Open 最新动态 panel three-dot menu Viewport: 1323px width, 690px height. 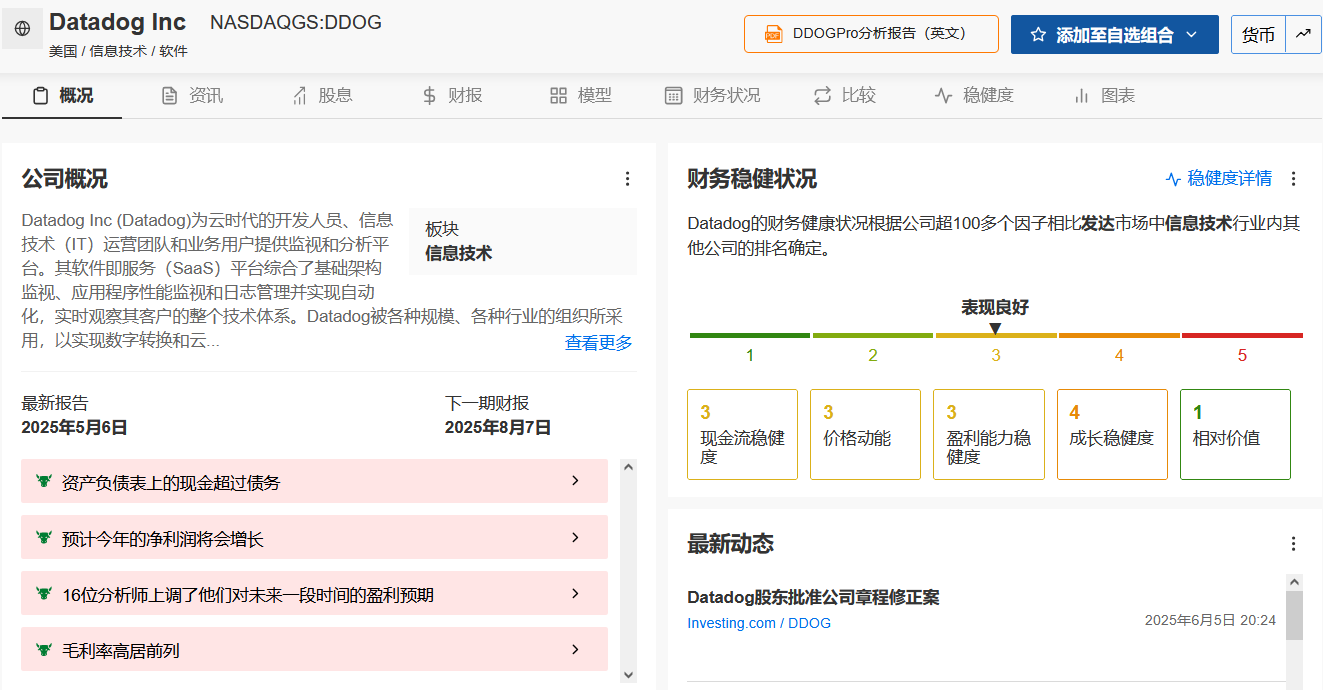[x=1293, y=544]
